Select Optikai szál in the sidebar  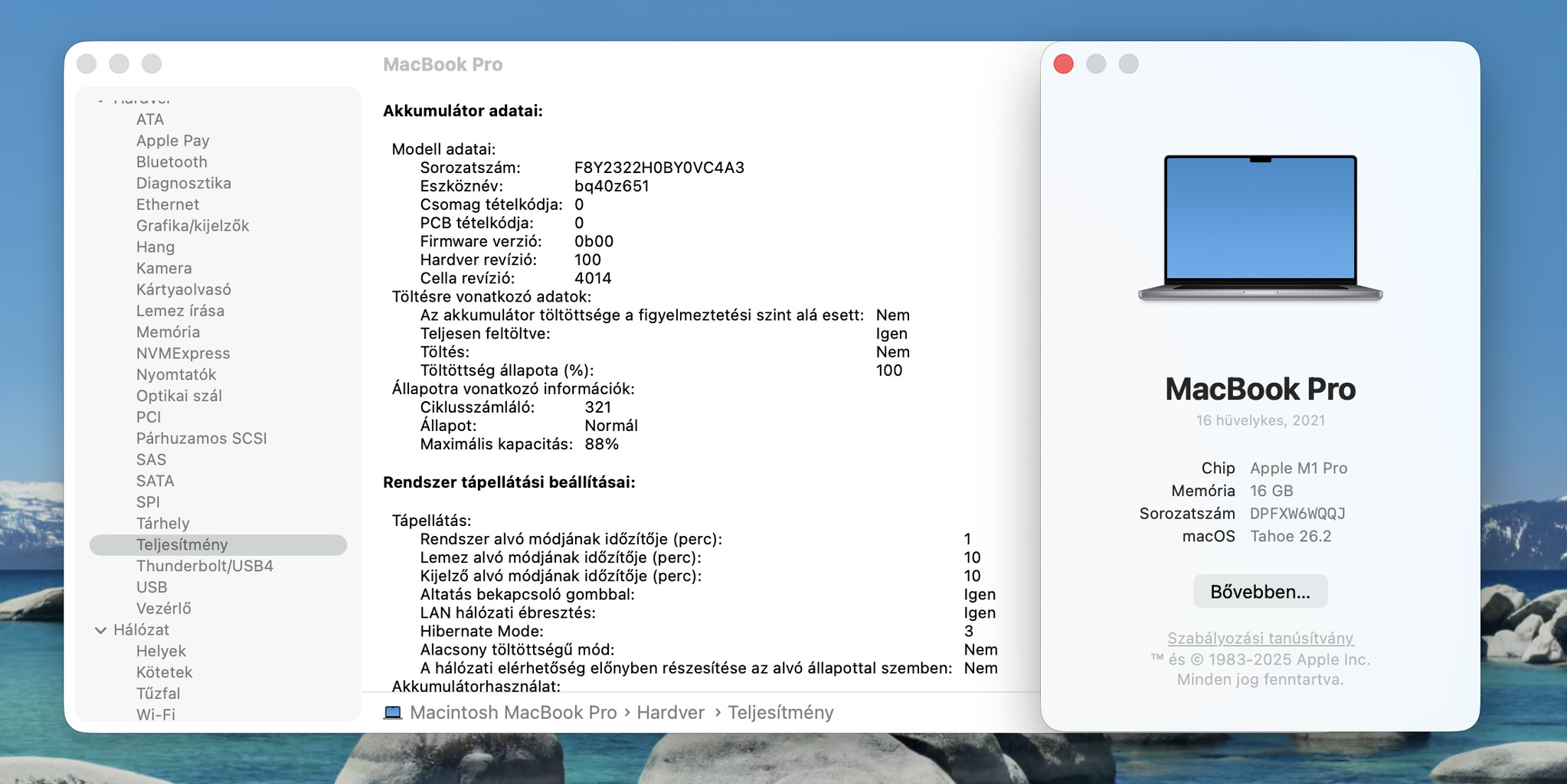click(x=179, y=396)
